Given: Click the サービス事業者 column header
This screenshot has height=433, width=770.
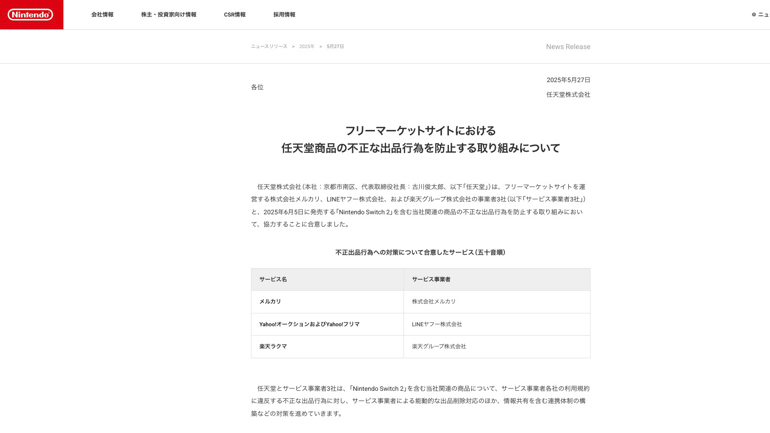Looking at the screenshot, I should point(497,279).
